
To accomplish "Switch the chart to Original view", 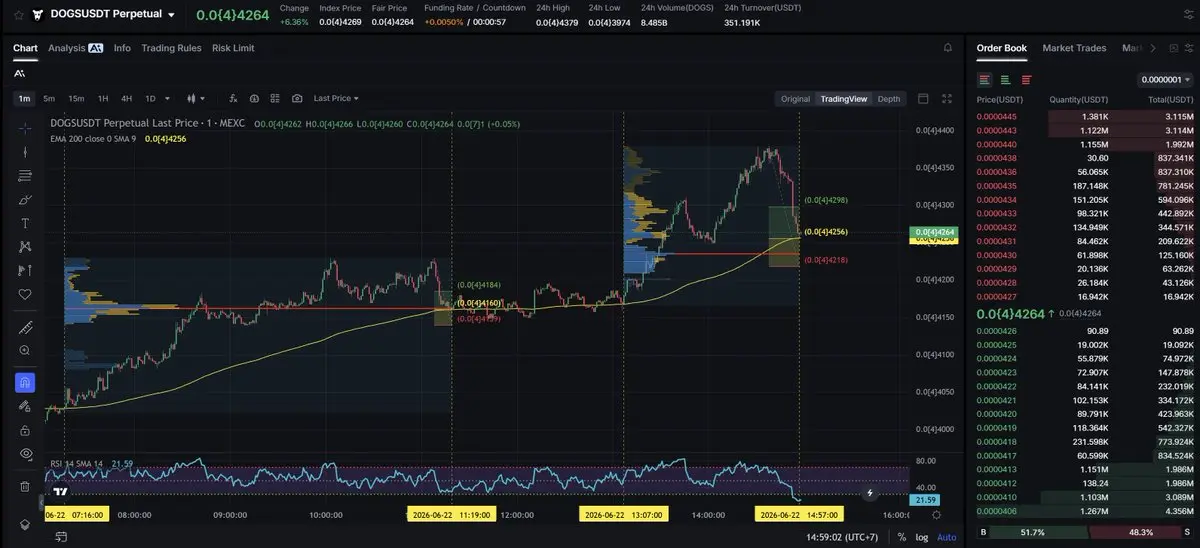I will [795, 99].
